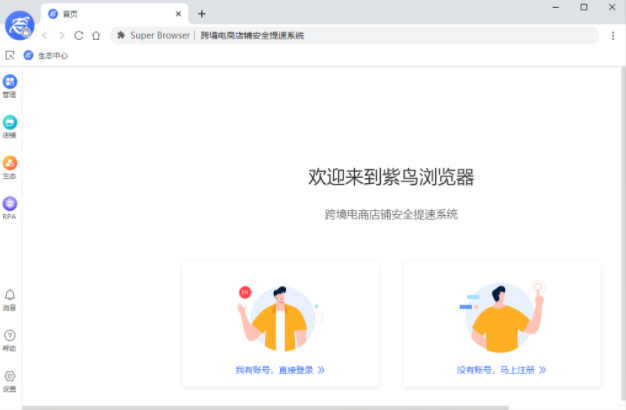Open 设置 (Settings) gear icon
626x410 pixels.
point(10,376)
